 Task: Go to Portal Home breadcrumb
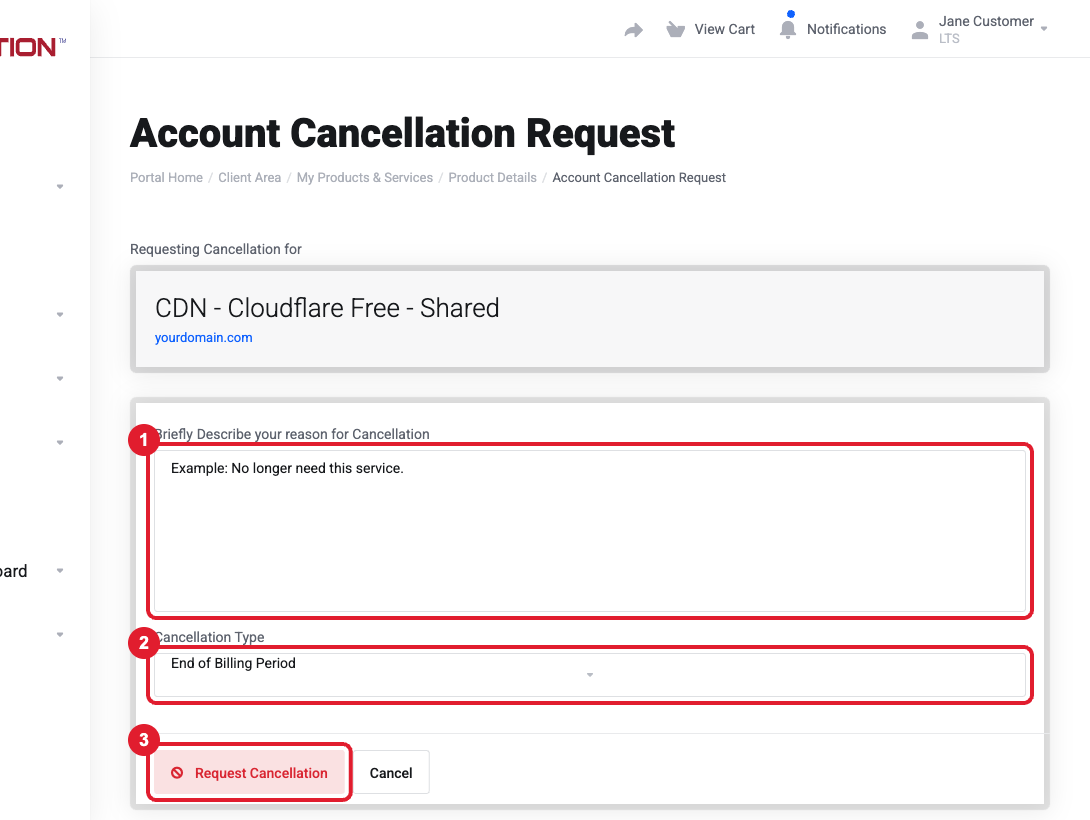166,177
